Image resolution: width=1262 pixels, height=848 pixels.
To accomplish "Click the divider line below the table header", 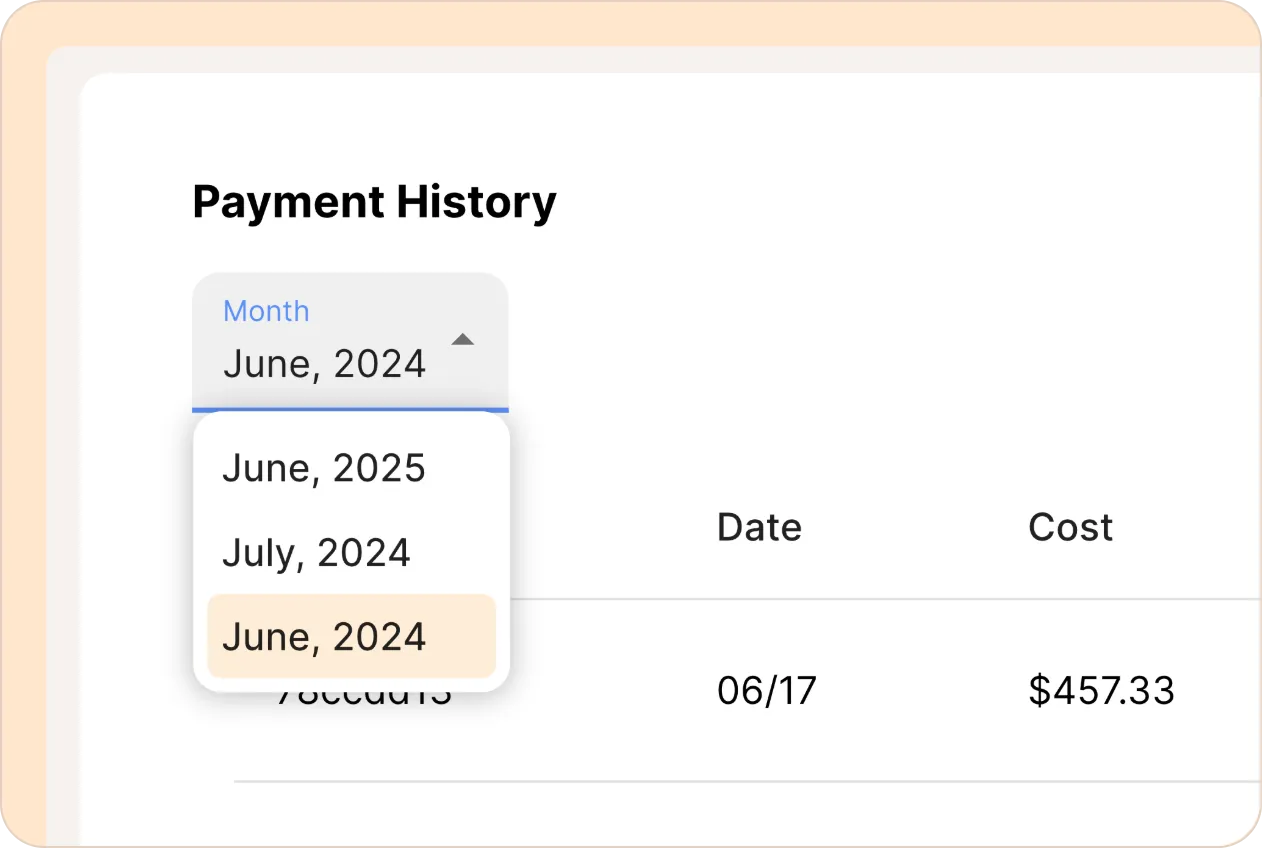I will [880, 599].
